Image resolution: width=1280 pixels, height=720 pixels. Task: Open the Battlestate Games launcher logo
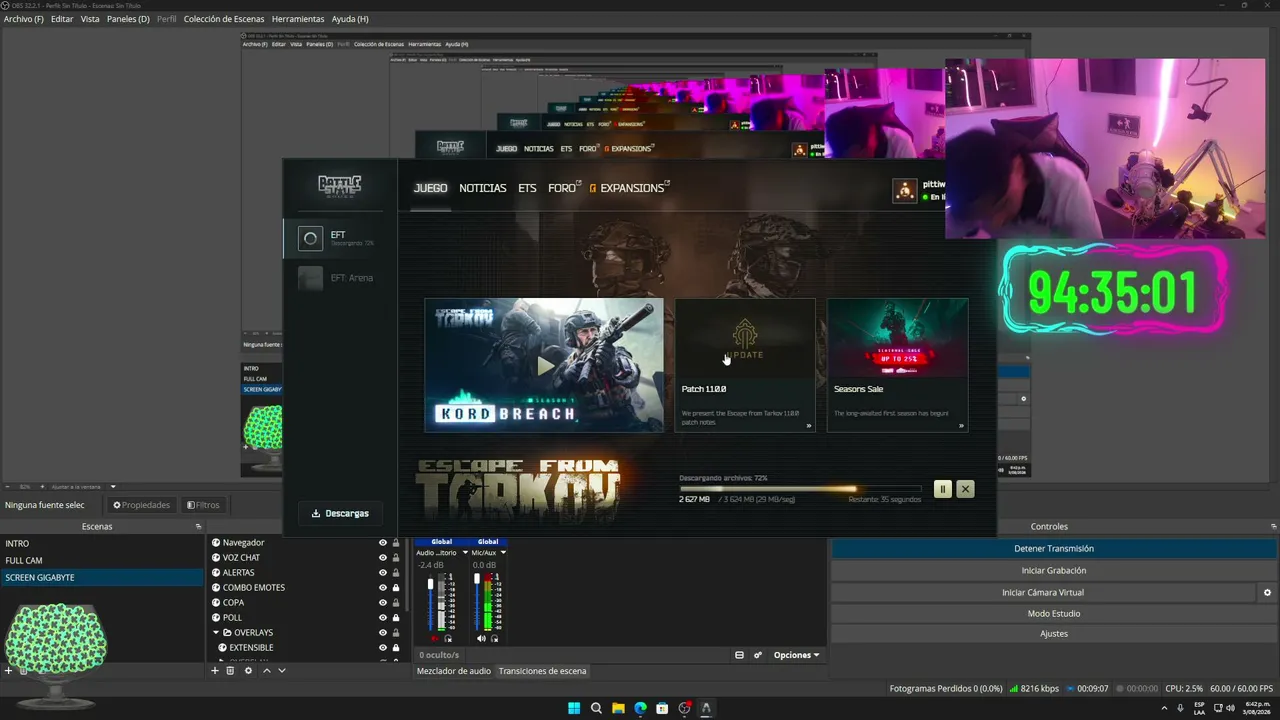339,186
